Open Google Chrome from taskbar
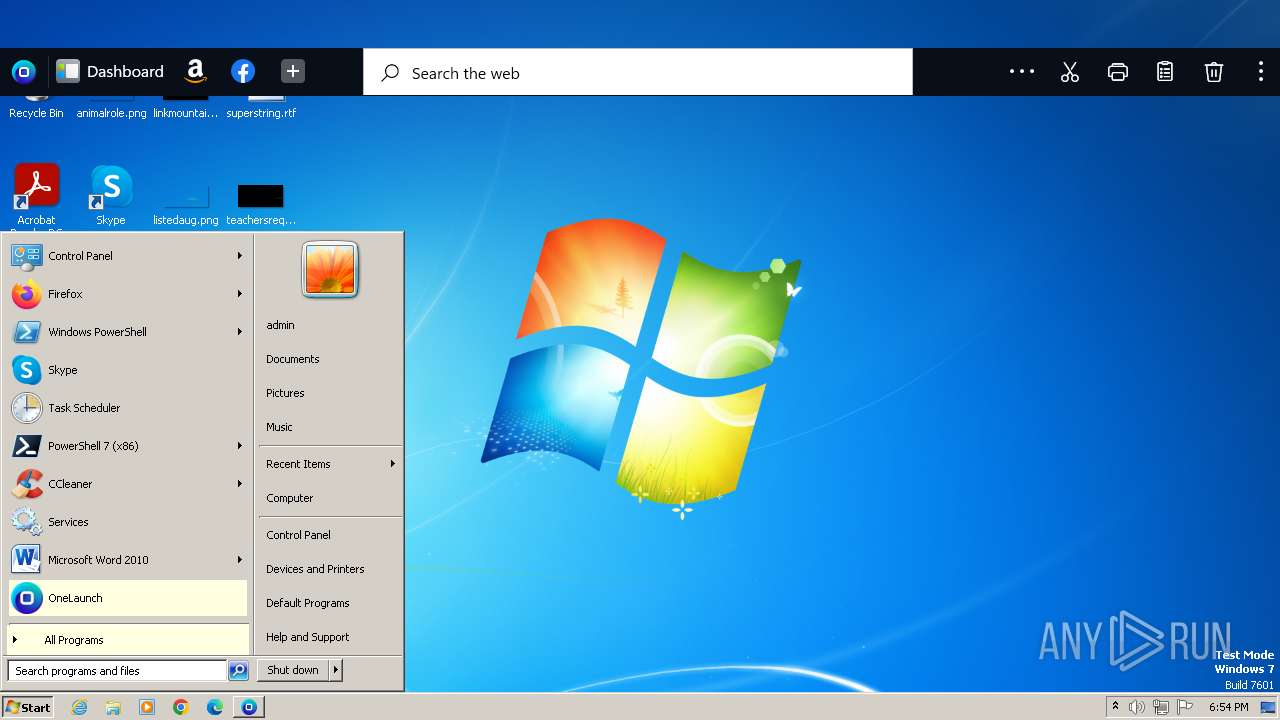This screenshot has width=1280, height=720. (x=181, y=707)
